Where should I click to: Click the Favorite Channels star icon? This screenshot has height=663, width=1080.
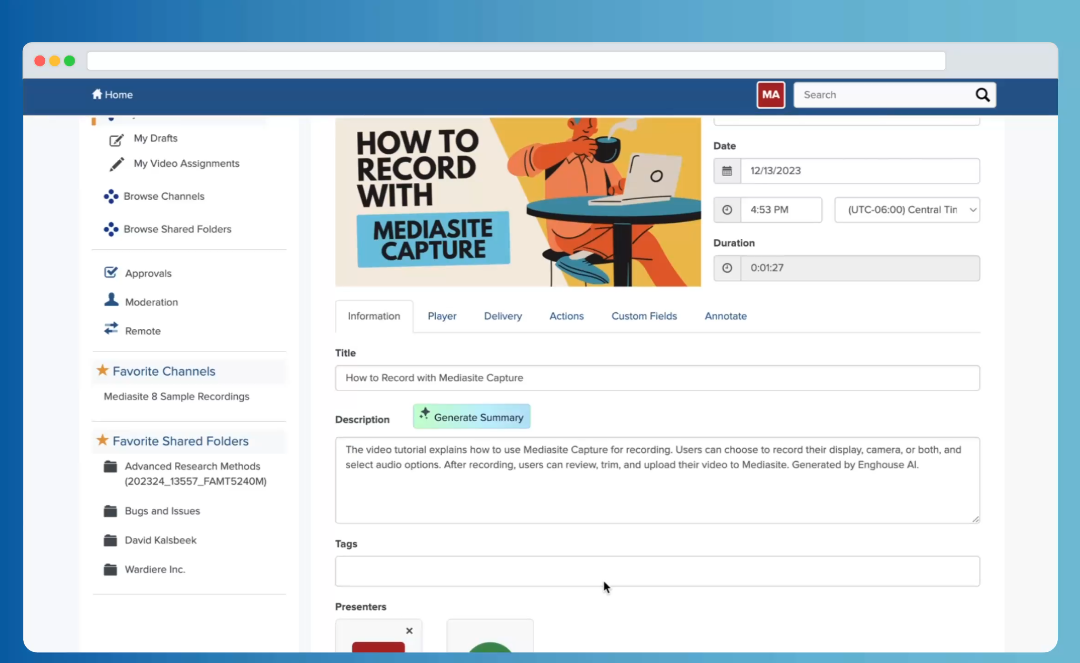tap(103, 370)
